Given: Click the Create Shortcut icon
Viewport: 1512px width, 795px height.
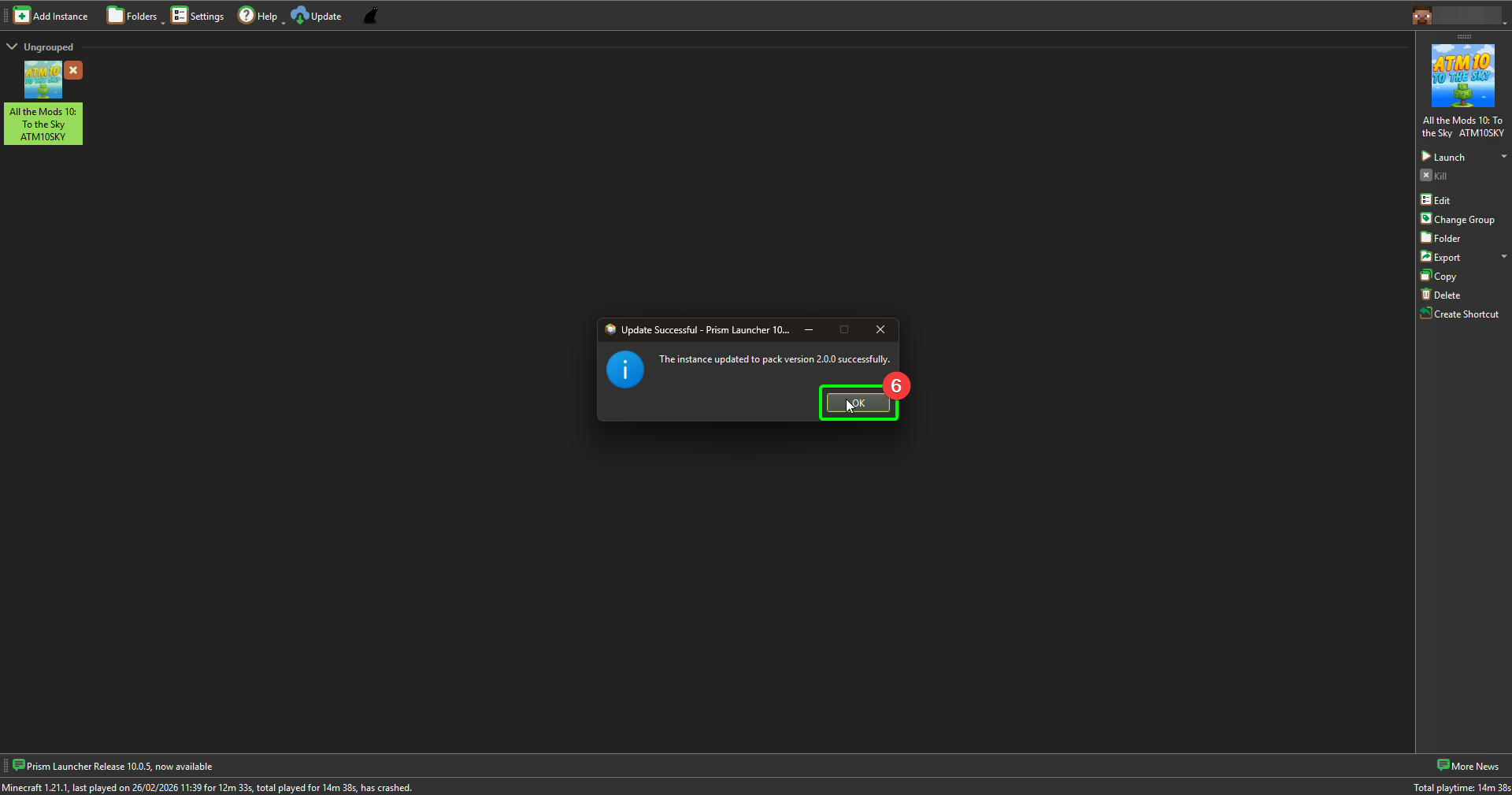Looking at the screenshot, I should click(x=1426, y=313).
